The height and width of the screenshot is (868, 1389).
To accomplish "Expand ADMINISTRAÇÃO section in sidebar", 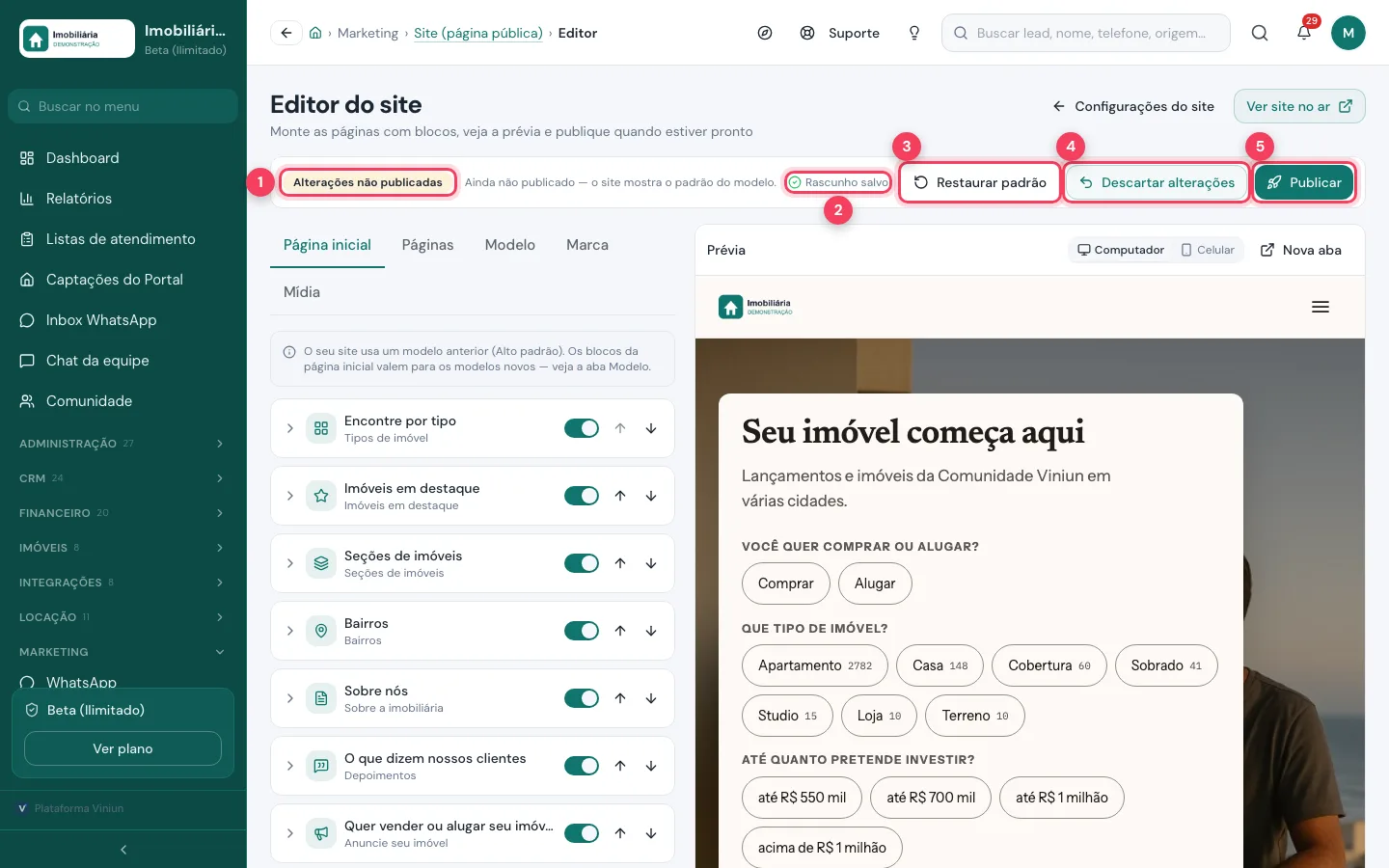I will coord(123,444).
